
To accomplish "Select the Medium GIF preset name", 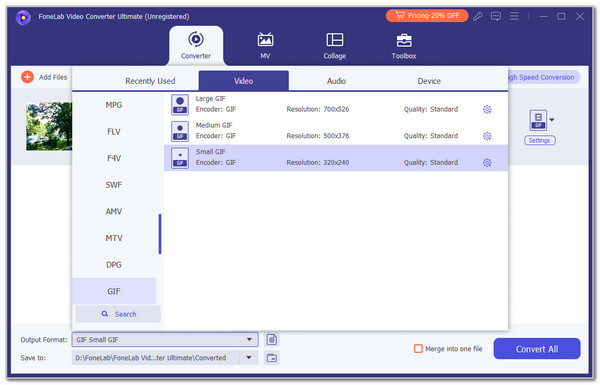I will (214, 125).
